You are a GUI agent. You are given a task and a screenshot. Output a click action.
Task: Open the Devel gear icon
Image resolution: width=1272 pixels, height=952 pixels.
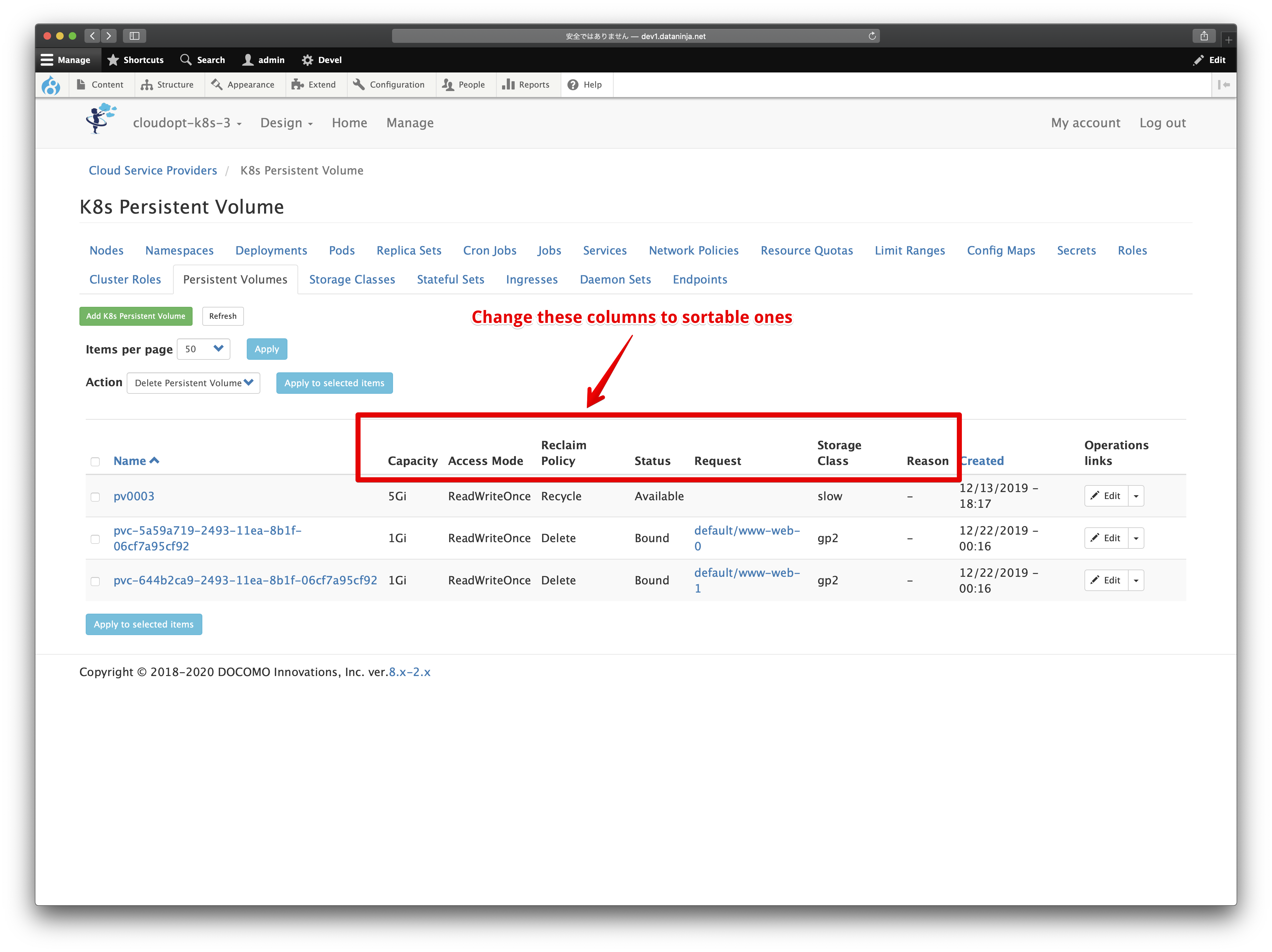pos(308,59)
